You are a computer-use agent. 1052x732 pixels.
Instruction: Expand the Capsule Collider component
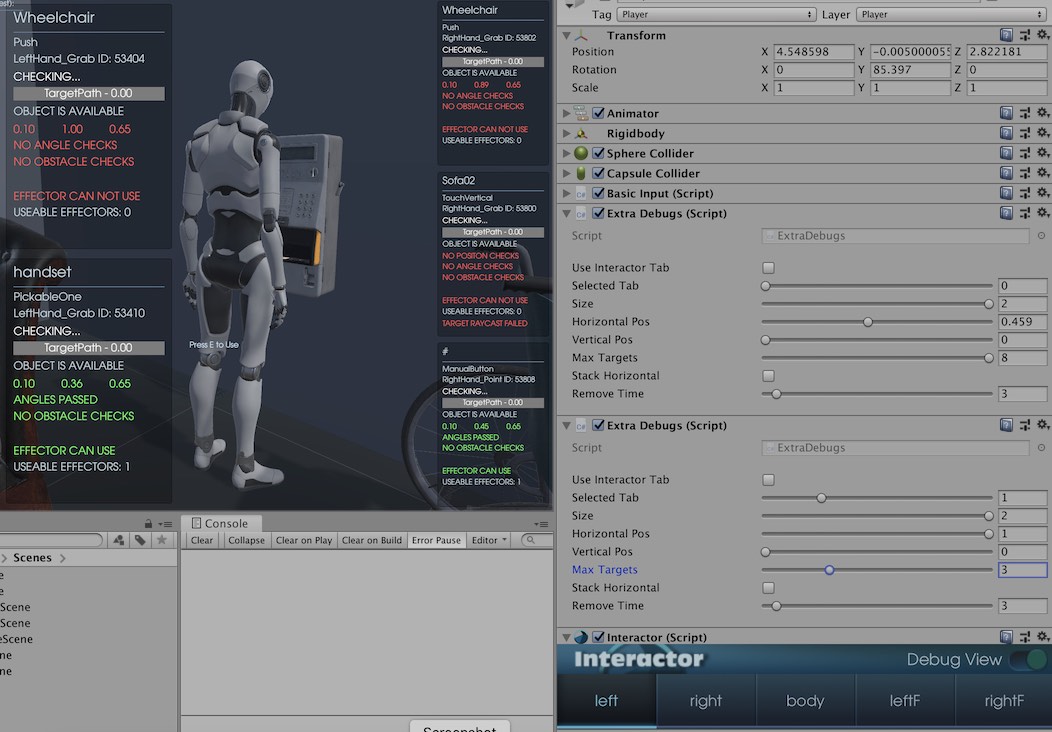pyautogui.click(x=567, y=174)
